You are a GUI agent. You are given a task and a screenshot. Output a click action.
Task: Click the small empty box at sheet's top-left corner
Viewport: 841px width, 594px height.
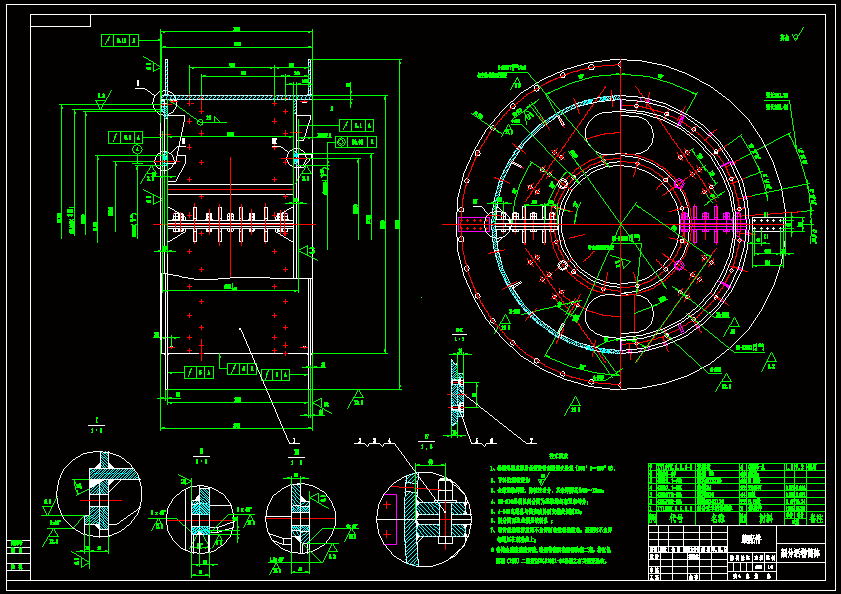(61, 20)
